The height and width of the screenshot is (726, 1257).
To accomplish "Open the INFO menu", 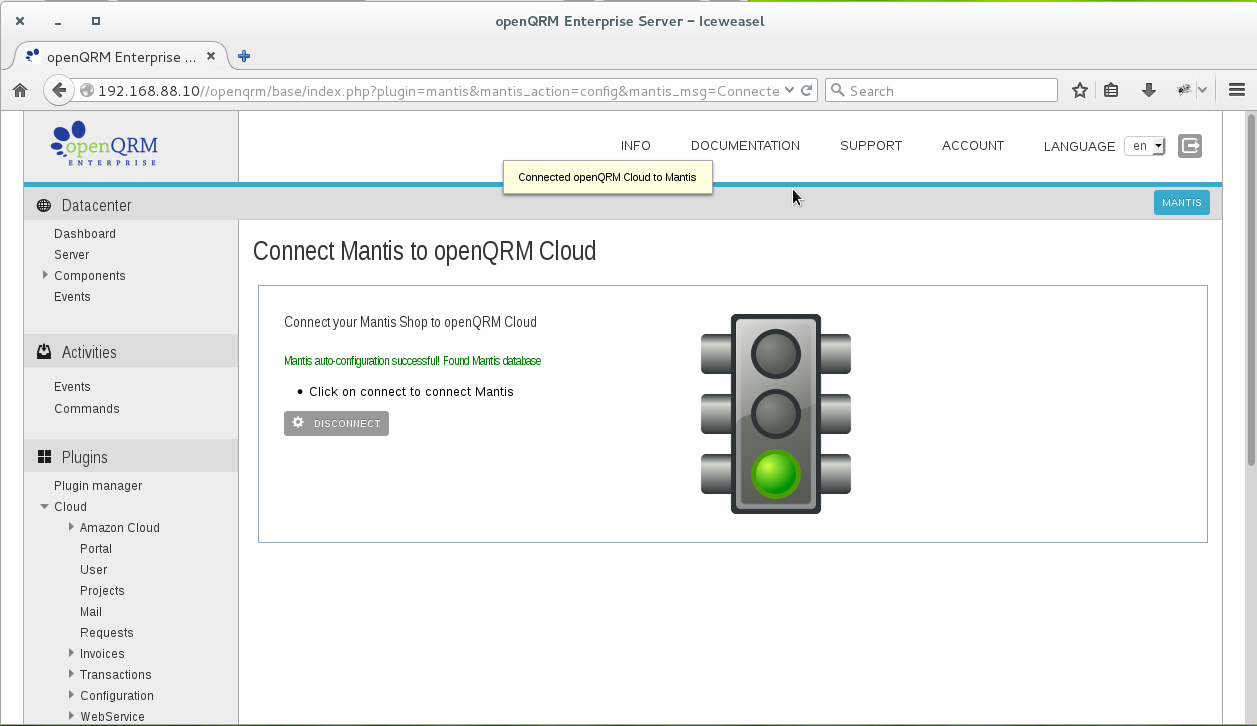I will coord(636,146).
